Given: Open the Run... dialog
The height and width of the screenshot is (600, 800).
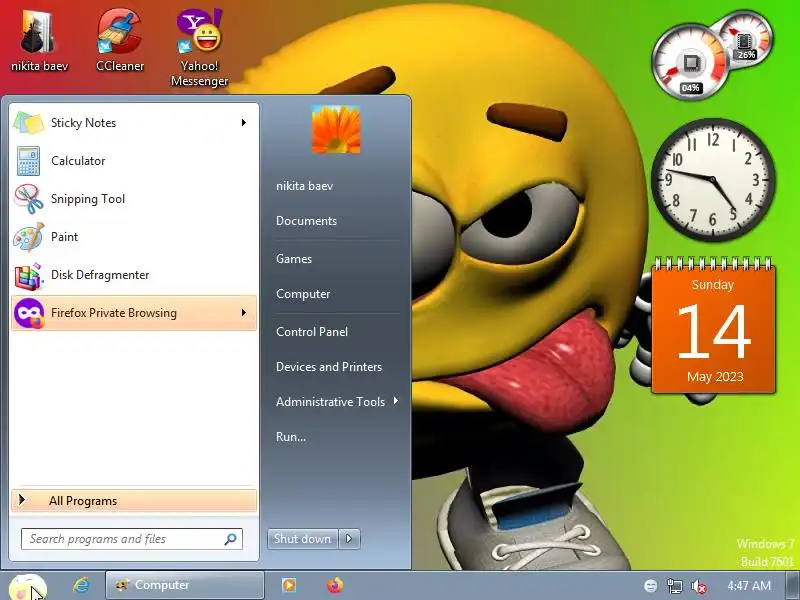Looking at the screenshot, I should (291, 437).
